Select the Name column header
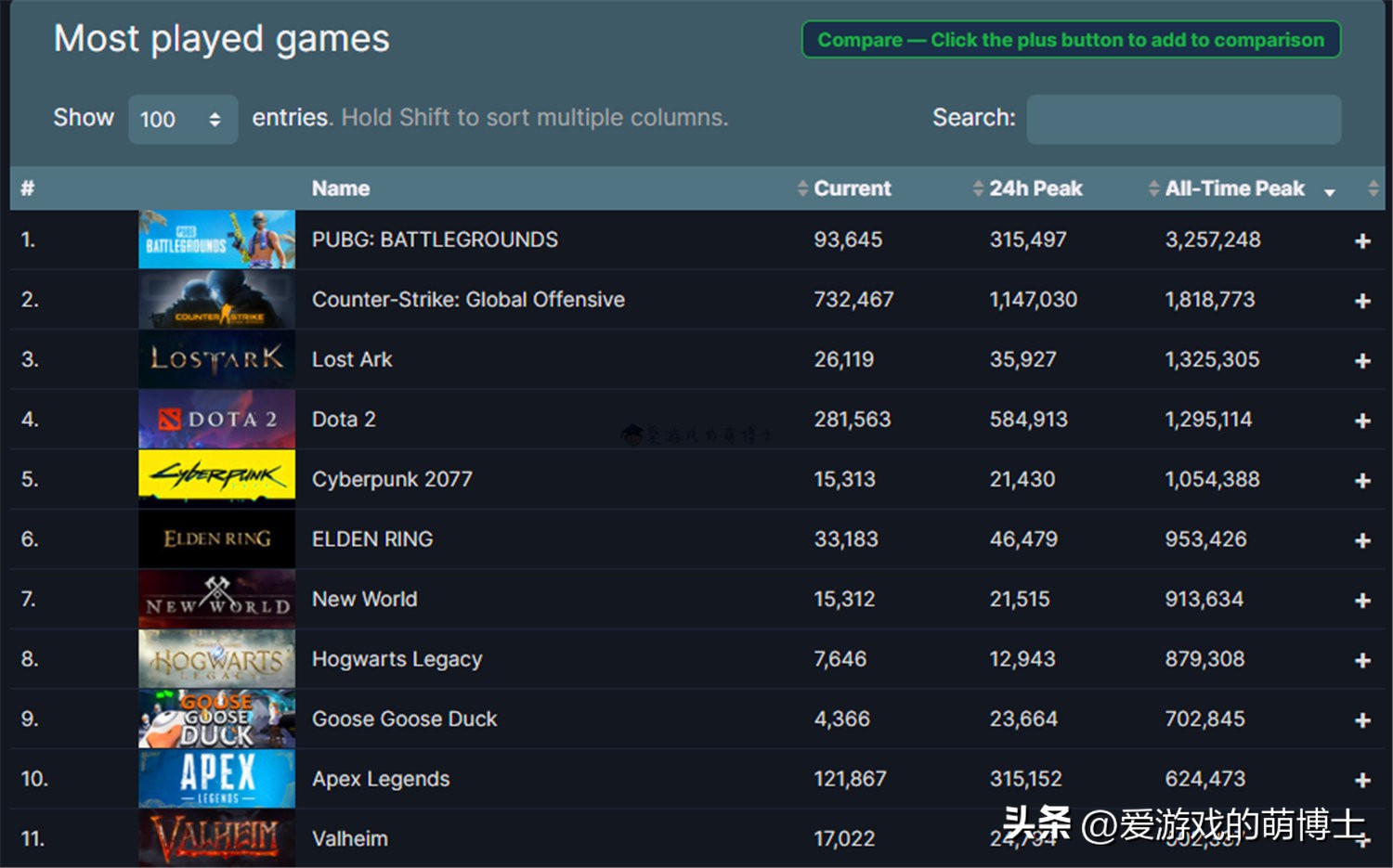1393x868 pixels. tap(340, 188)
